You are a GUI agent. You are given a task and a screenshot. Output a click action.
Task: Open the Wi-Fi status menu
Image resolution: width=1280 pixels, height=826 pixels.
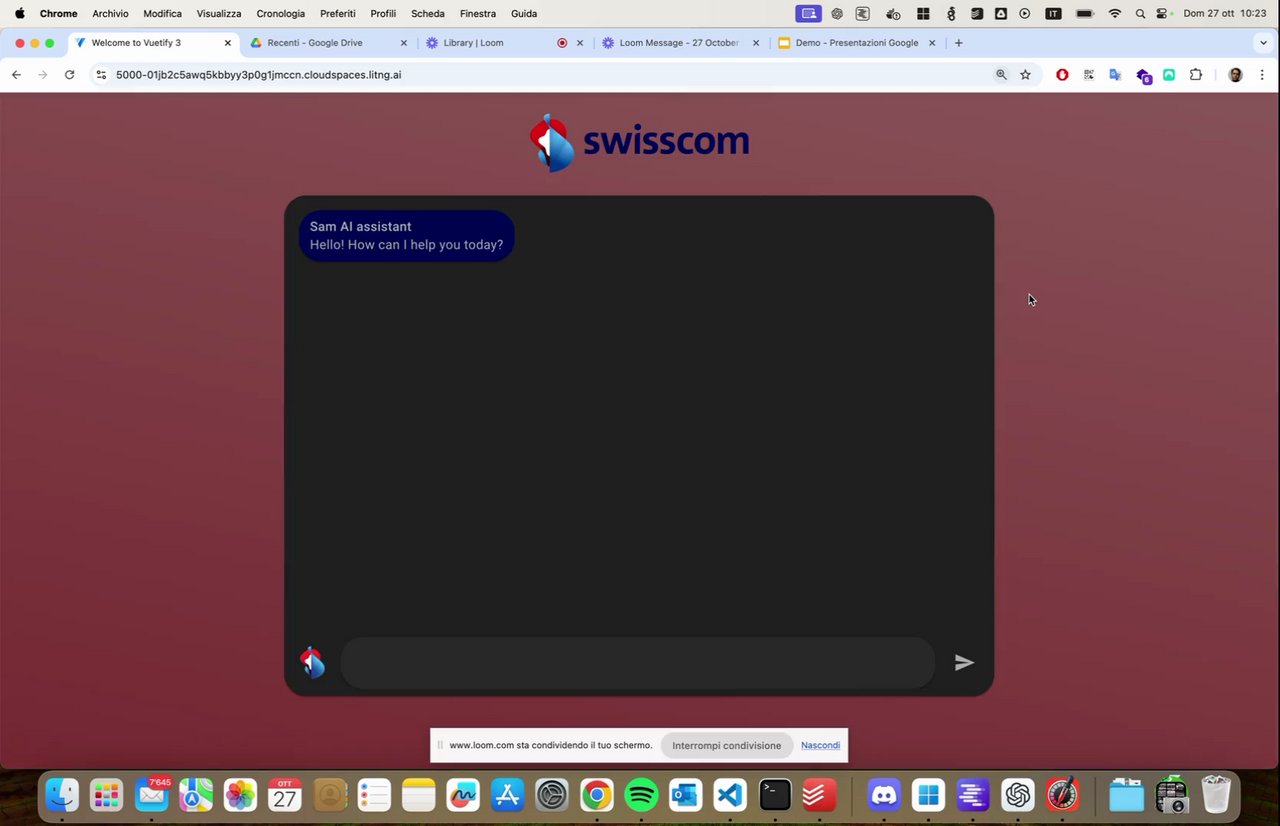coord(1115,14)
